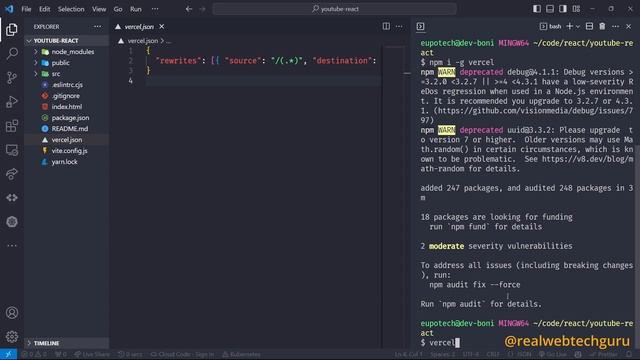Expand the Timeline section
Screen dimensions: 640x360
click(x=67, y=343)
